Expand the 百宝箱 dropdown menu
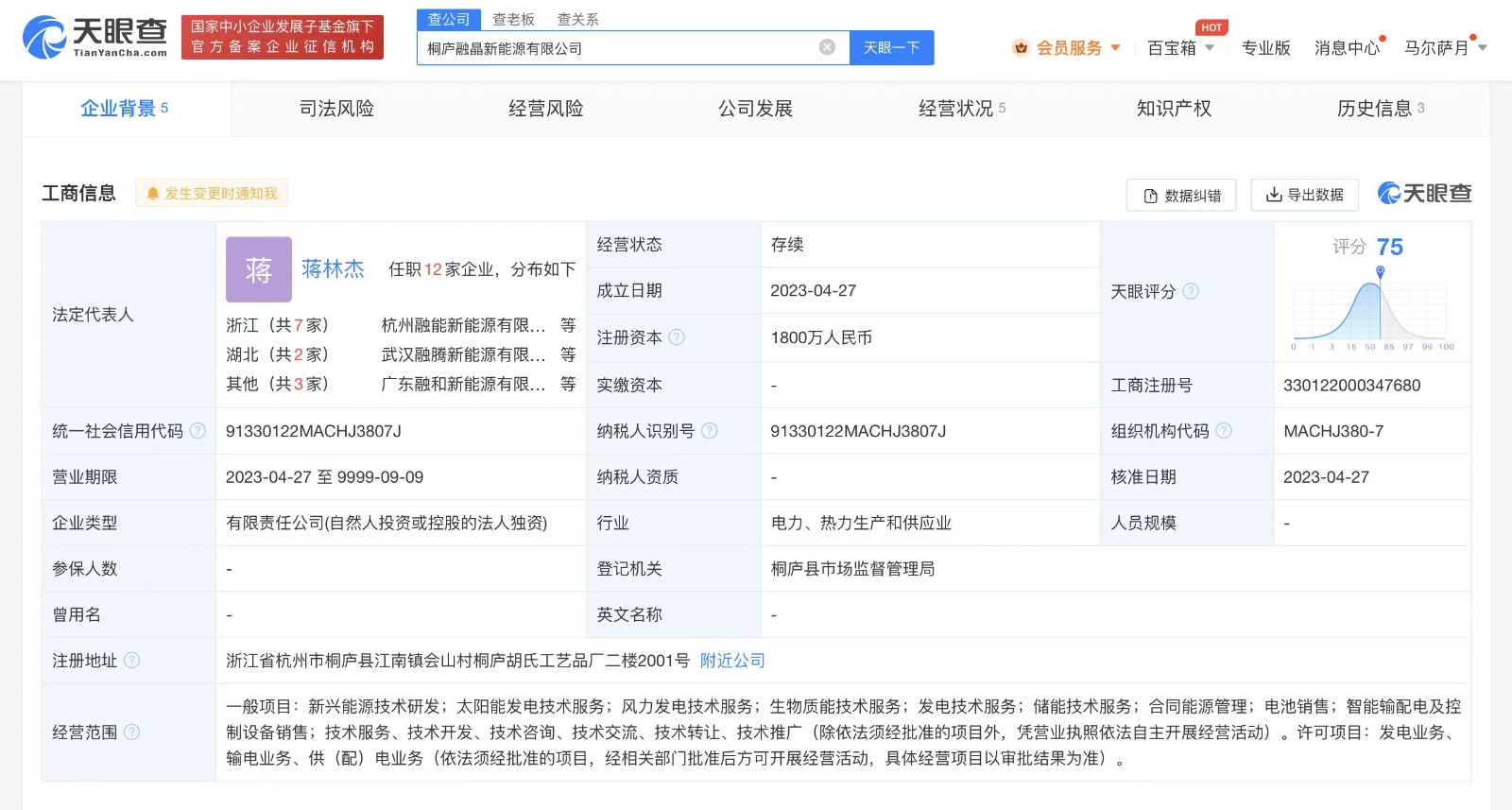 pos(1180,47)
